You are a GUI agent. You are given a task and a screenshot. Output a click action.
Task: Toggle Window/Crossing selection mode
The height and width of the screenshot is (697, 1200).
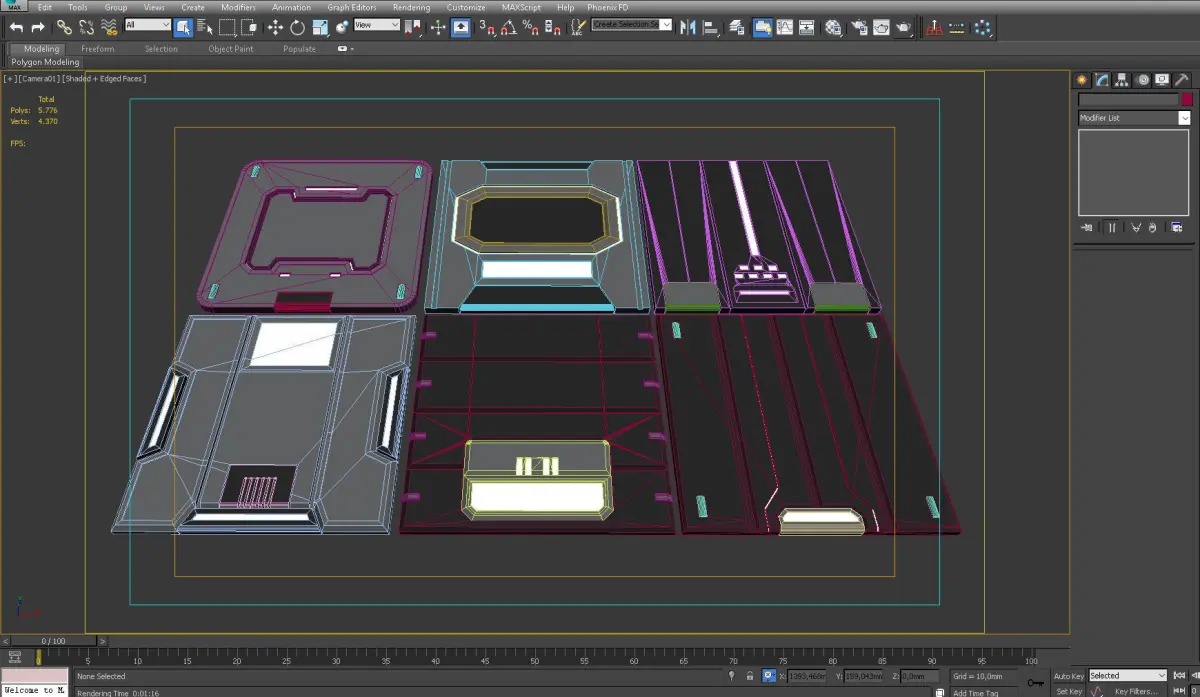[x=249, y=27]
